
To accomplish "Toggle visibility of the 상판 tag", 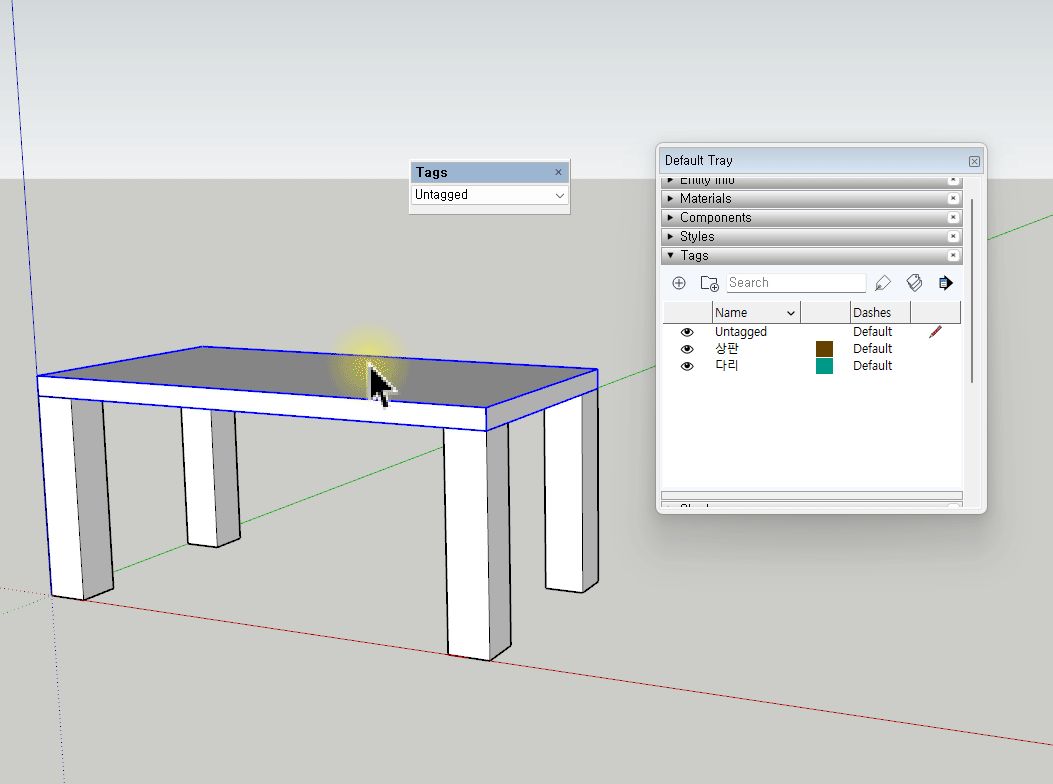I will pos(686,349).
